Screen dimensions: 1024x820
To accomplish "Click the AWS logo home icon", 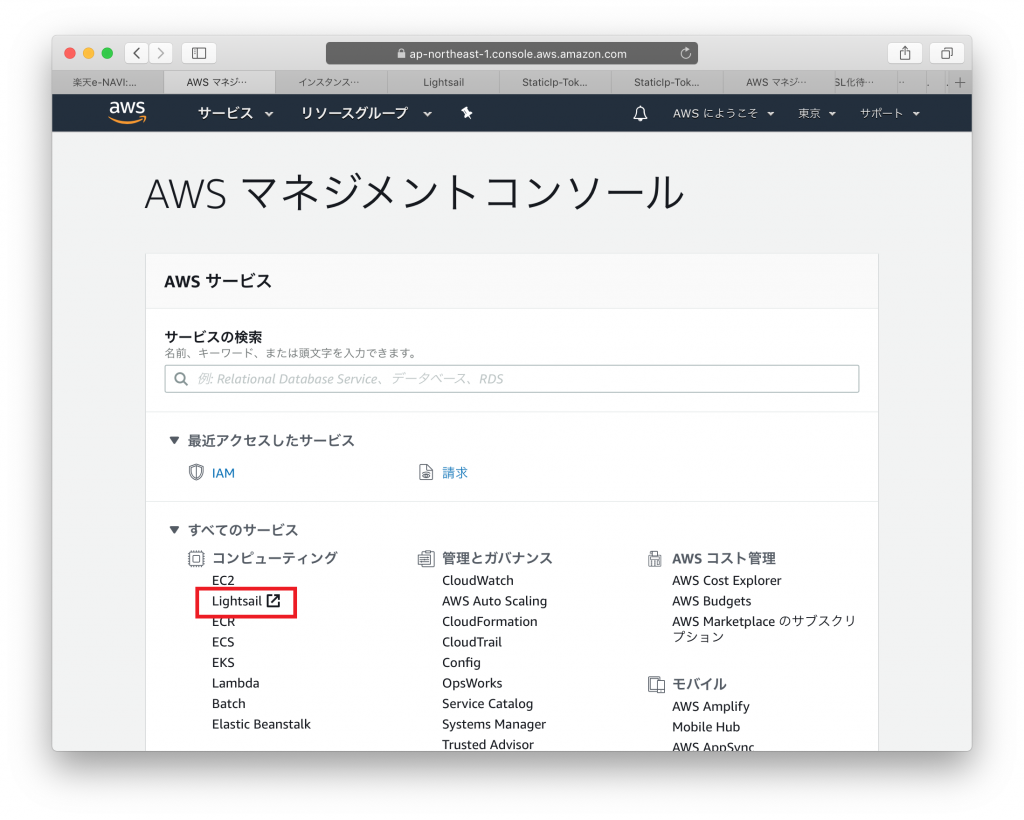I will click(127, 112).
